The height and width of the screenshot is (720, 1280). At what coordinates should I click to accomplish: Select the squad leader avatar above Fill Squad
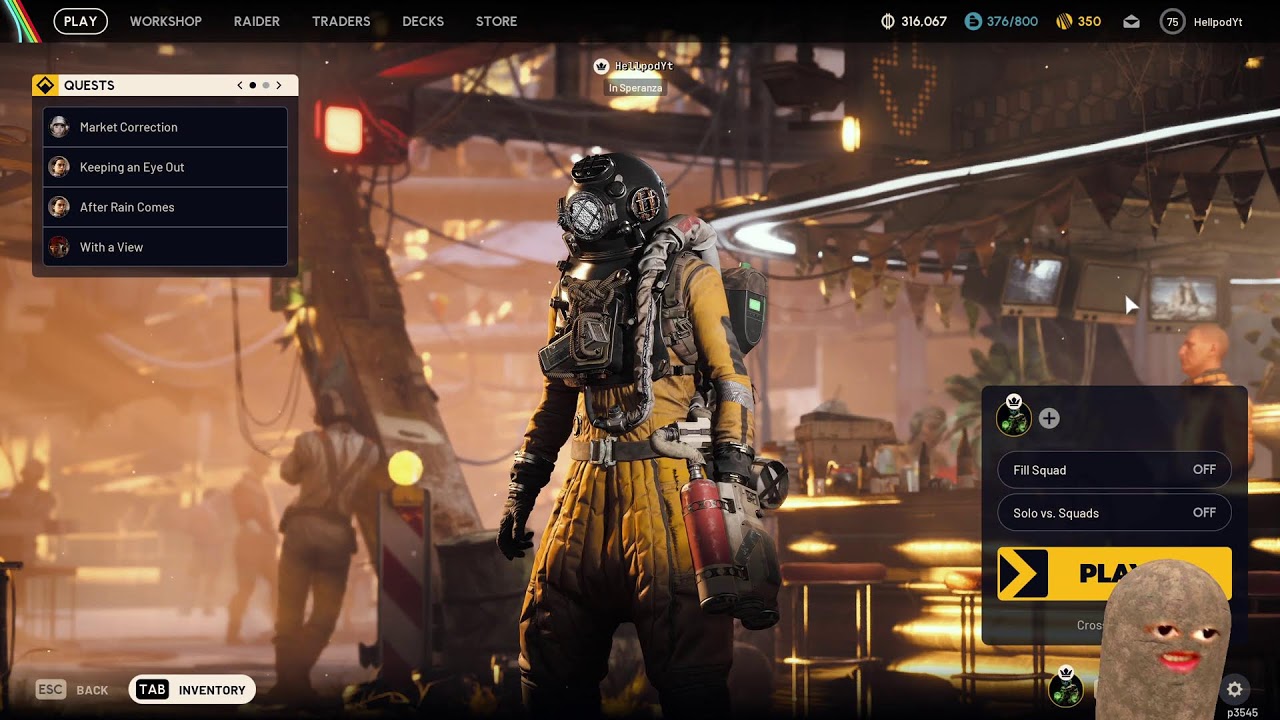click(1014, 418)
